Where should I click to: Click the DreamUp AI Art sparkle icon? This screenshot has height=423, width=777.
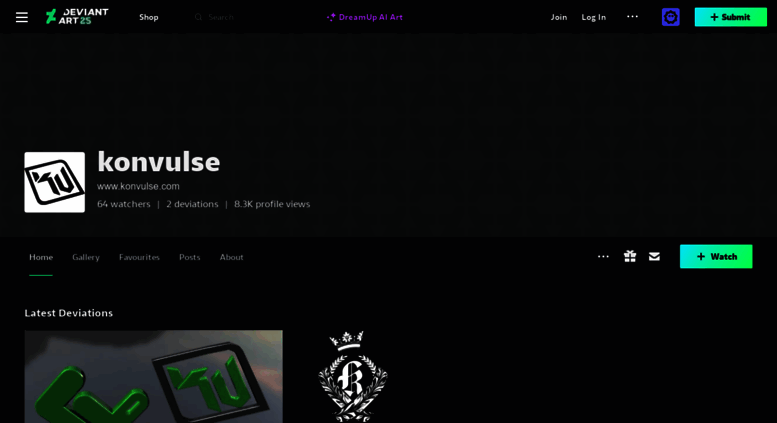[331, 17]
